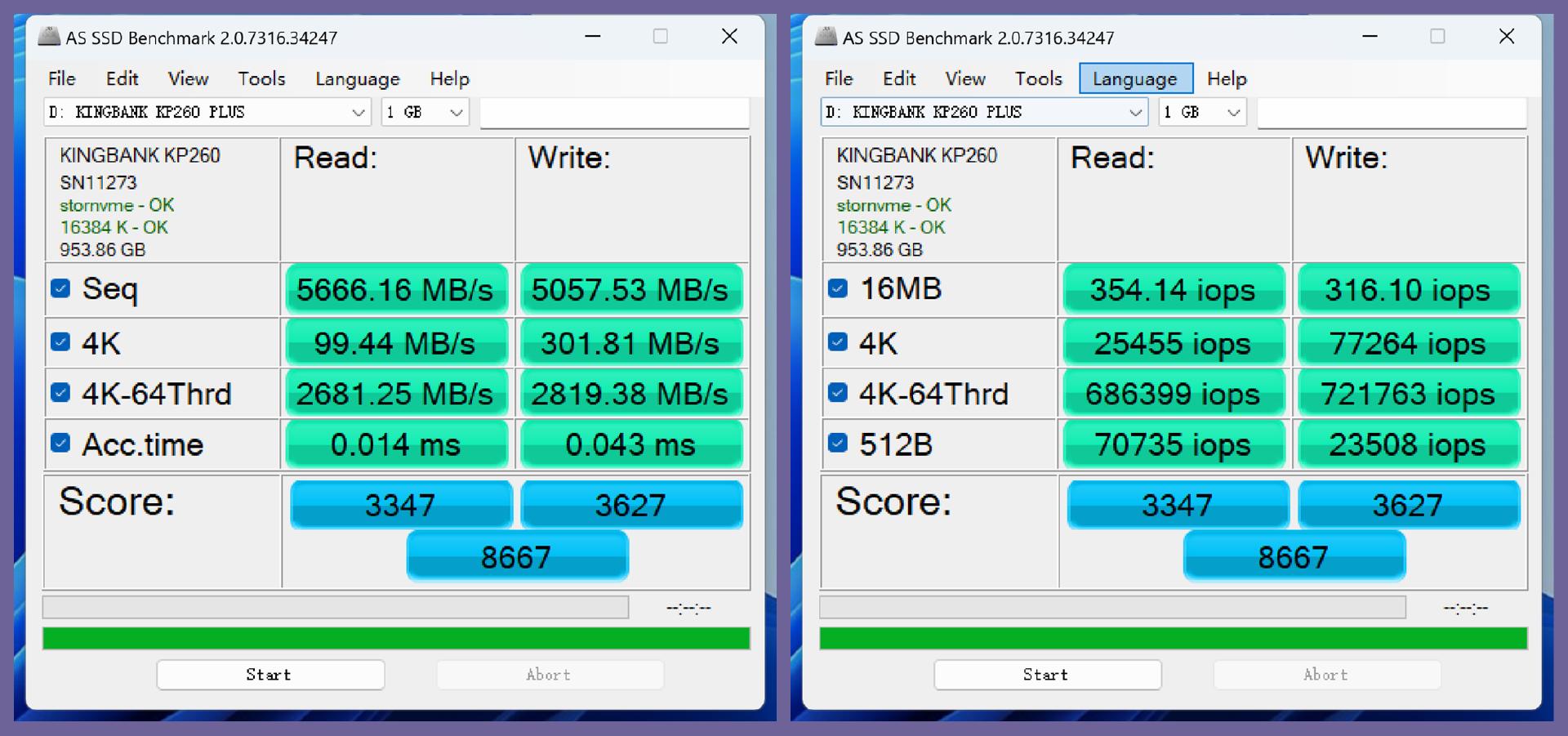Screen dimensions: 1568x736
Task: Open the View menu in the MB/s window
Action: [x=189, y=78]
